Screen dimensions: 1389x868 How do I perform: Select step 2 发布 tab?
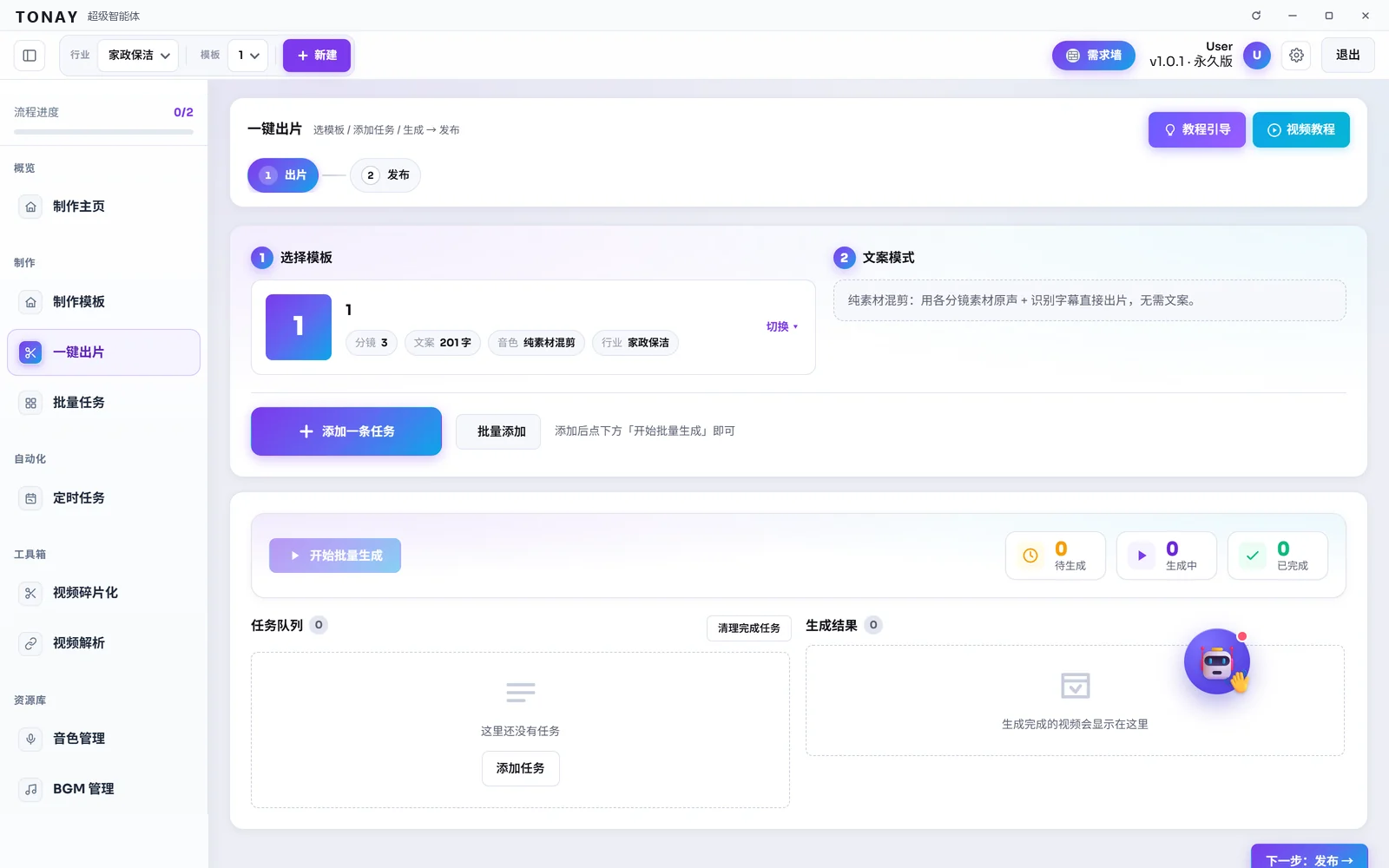(385, 175)
